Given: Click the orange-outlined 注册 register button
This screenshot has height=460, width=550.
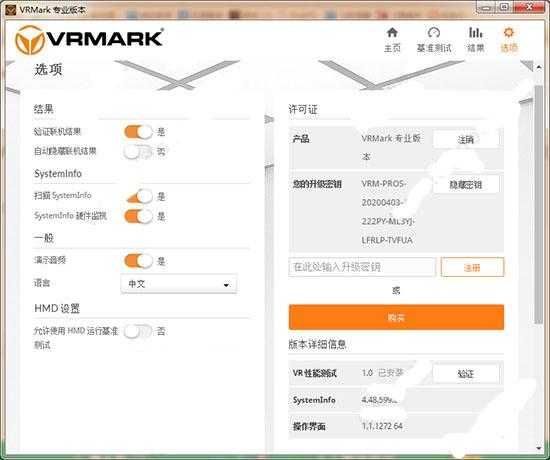Looking at the screenshot, I should coord(472,267).
